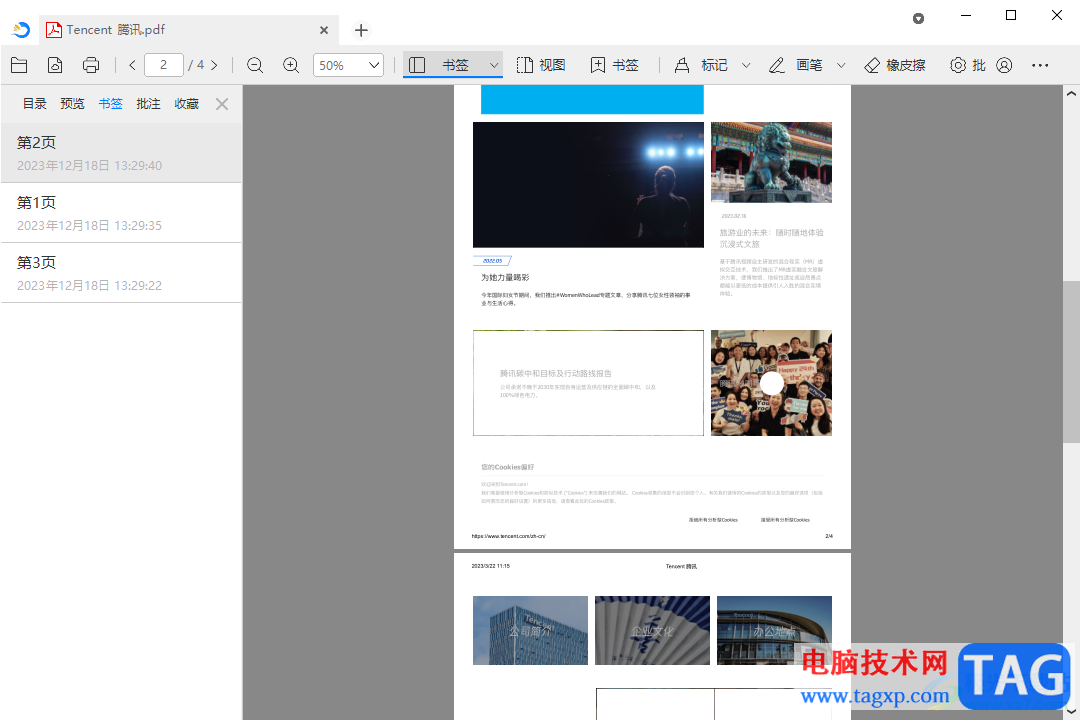Minimize the window
The width and height of the screenshot is (1081, 721).
click(x=966, y=15)
